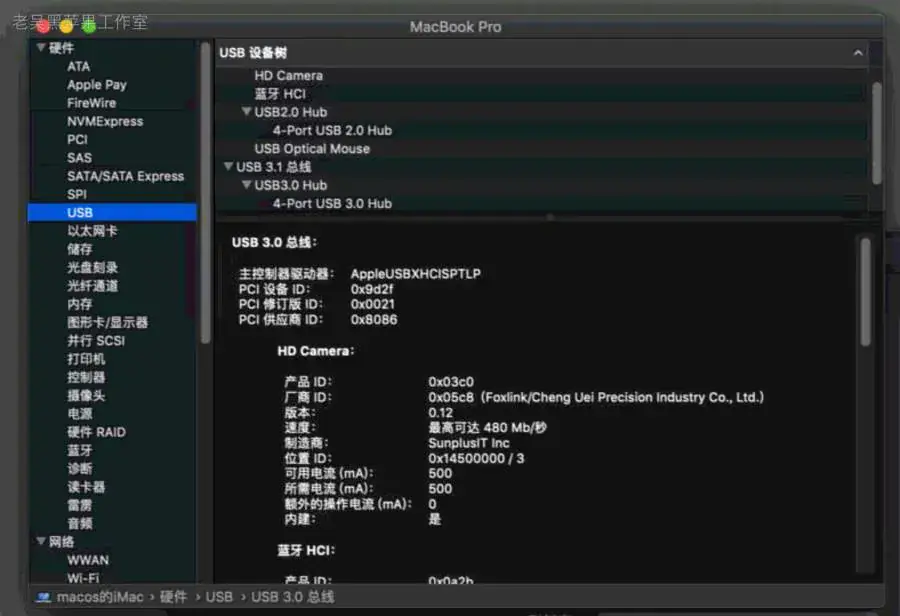This screenshot has width=900, height=616.
Task: Click the PCI 设备 ID value 0x9d2f
Action: point(372,289)
